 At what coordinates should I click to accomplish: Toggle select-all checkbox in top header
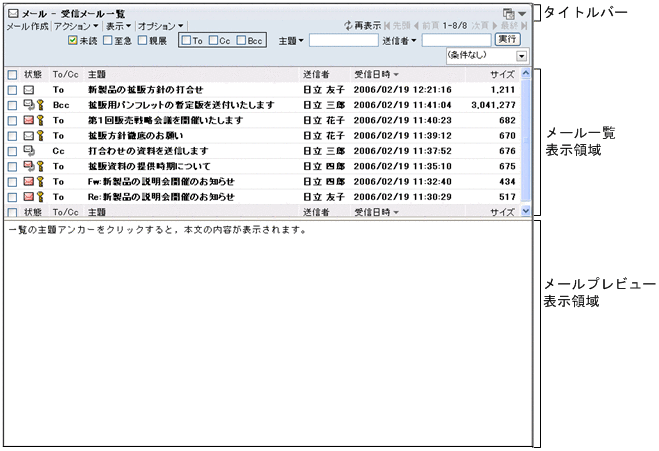pos(12,75)
